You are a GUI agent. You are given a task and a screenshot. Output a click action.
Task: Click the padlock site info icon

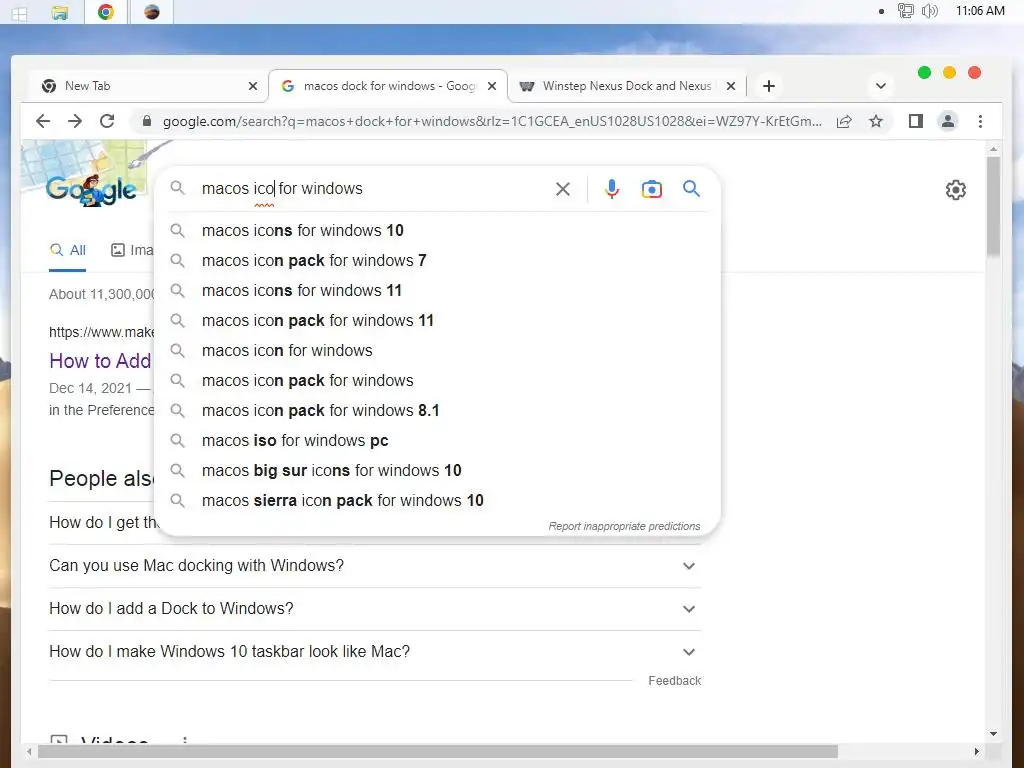click(x=147, y=121)
